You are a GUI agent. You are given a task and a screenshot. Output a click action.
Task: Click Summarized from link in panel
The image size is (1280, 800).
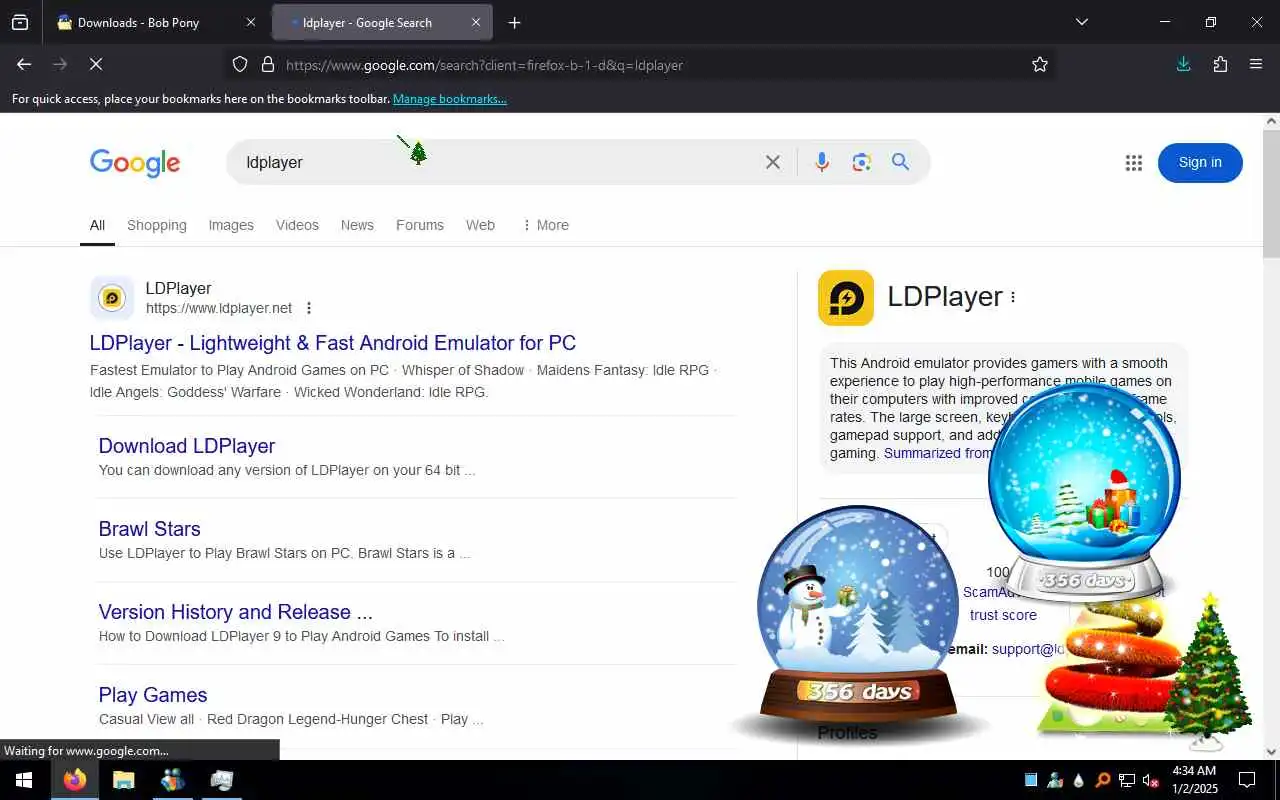pyautogui.click(x=936, y=453)
